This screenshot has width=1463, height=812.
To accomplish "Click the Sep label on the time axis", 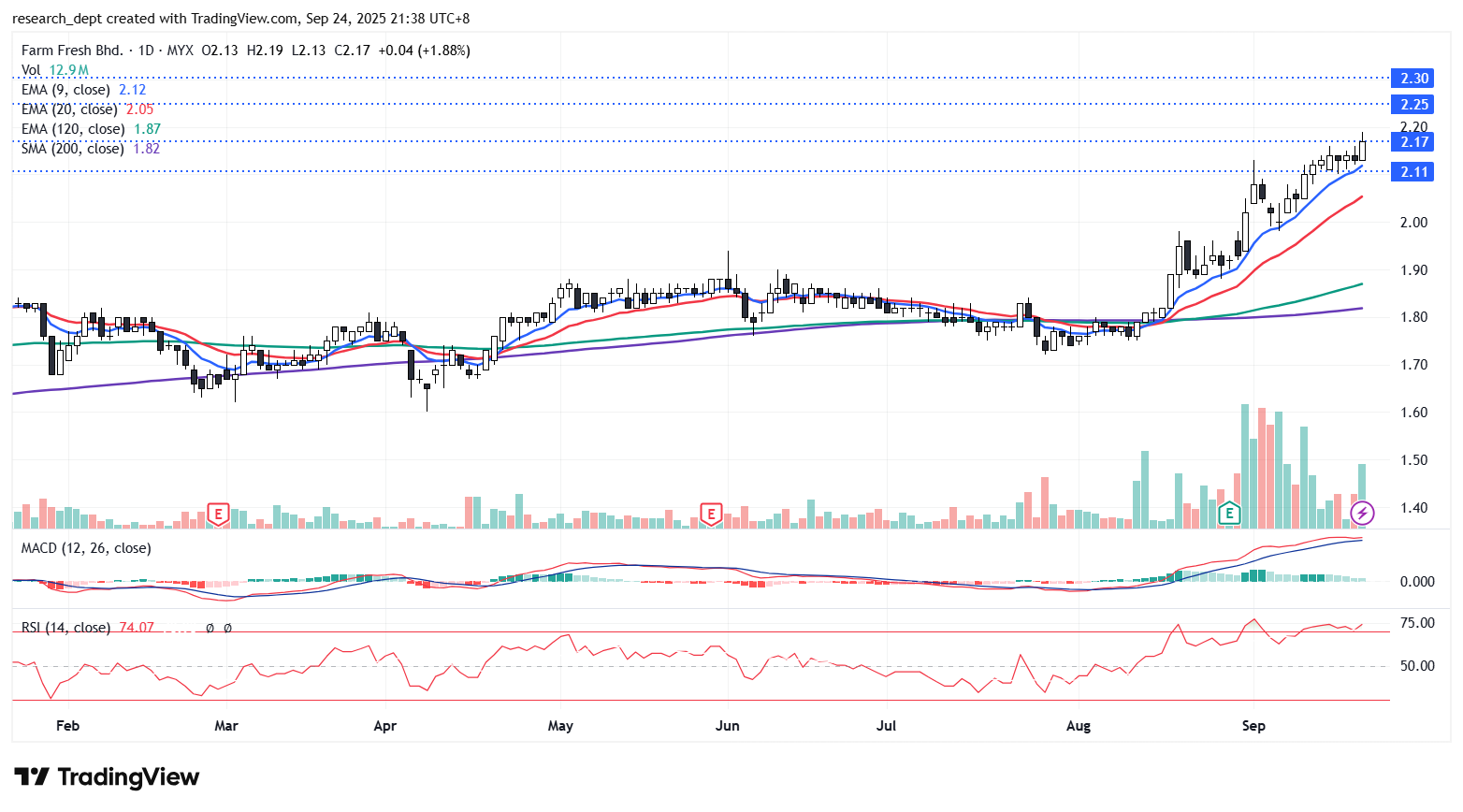I will point(1253,726).
